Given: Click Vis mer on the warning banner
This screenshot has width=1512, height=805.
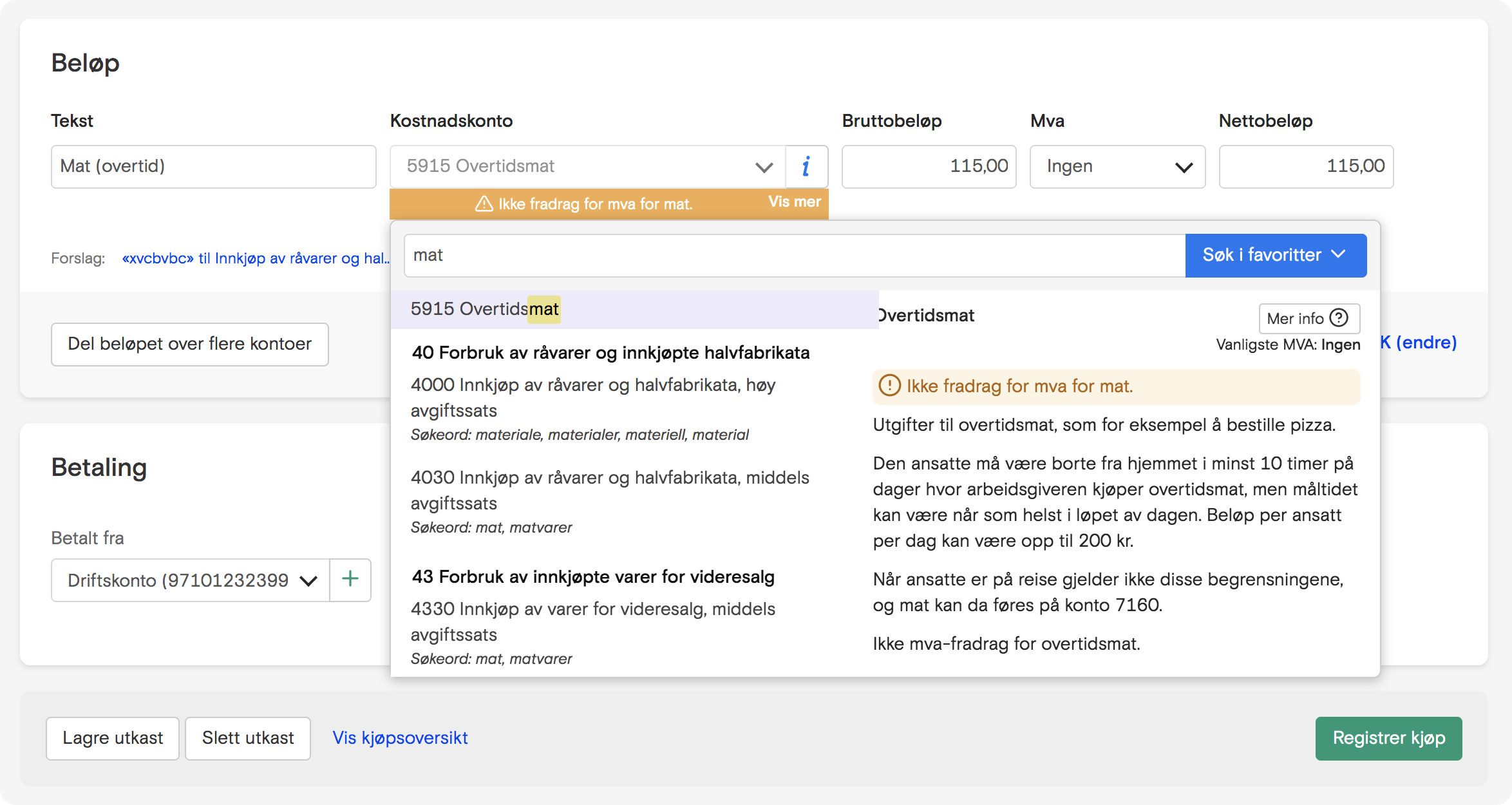Looking at the screenshot, I should click(x=795, y=202).
